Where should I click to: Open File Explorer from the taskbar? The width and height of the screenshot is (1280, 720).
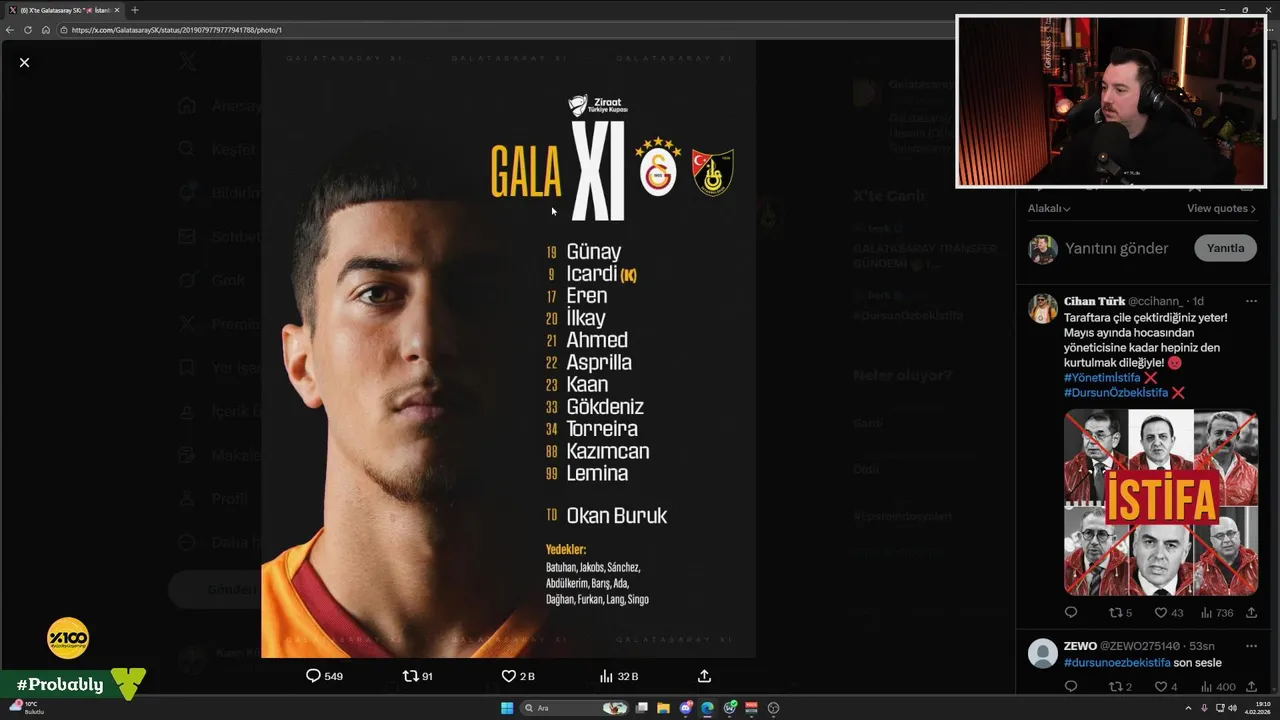664,708
